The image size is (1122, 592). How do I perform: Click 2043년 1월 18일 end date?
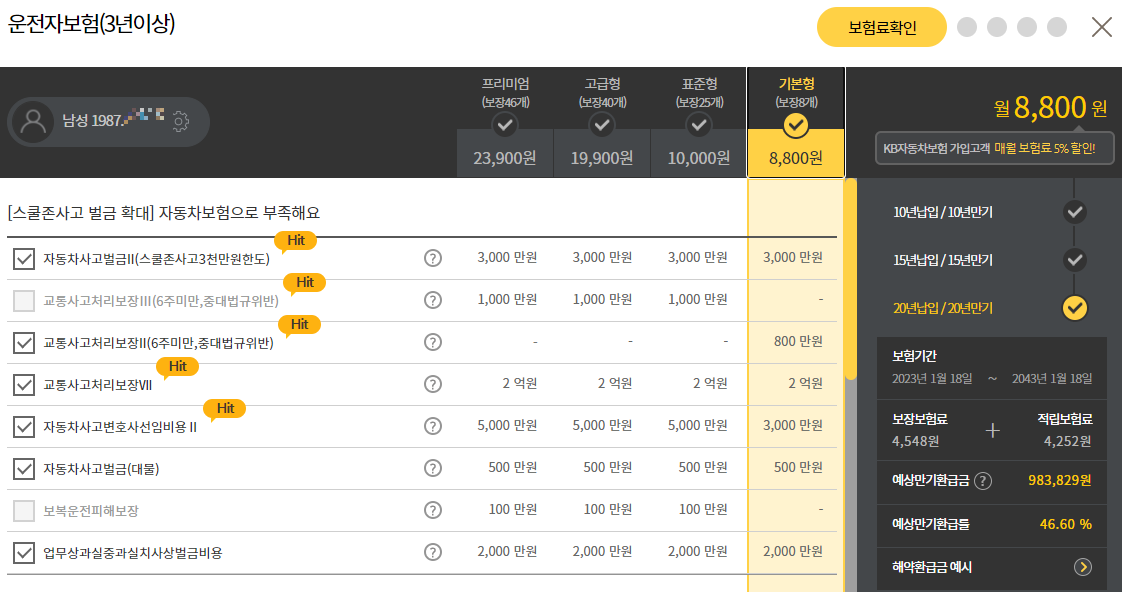(x=1052, y=379)
